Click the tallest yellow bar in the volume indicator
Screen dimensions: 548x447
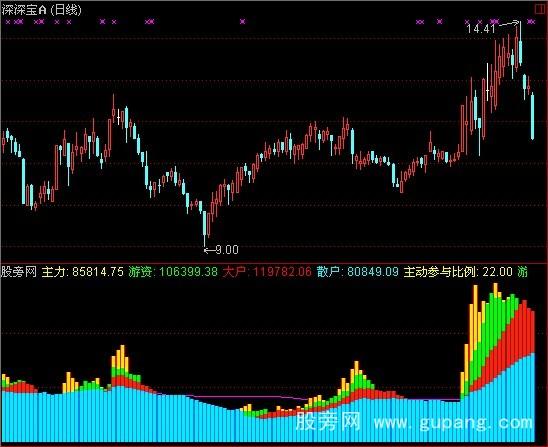[x=475, y=318]
